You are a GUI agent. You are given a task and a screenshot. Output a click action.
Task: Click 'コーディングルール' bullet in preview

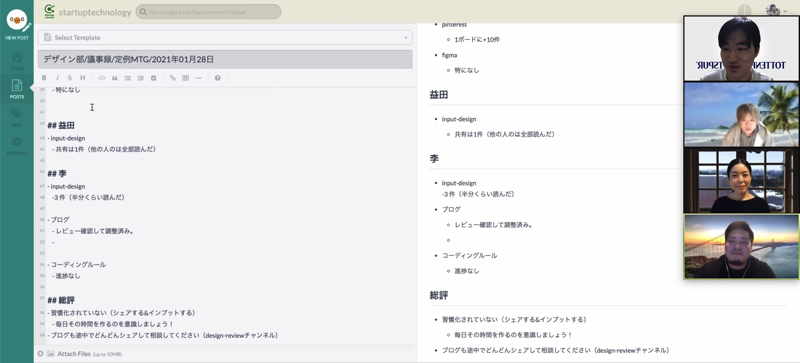click(x=469, y=255)
